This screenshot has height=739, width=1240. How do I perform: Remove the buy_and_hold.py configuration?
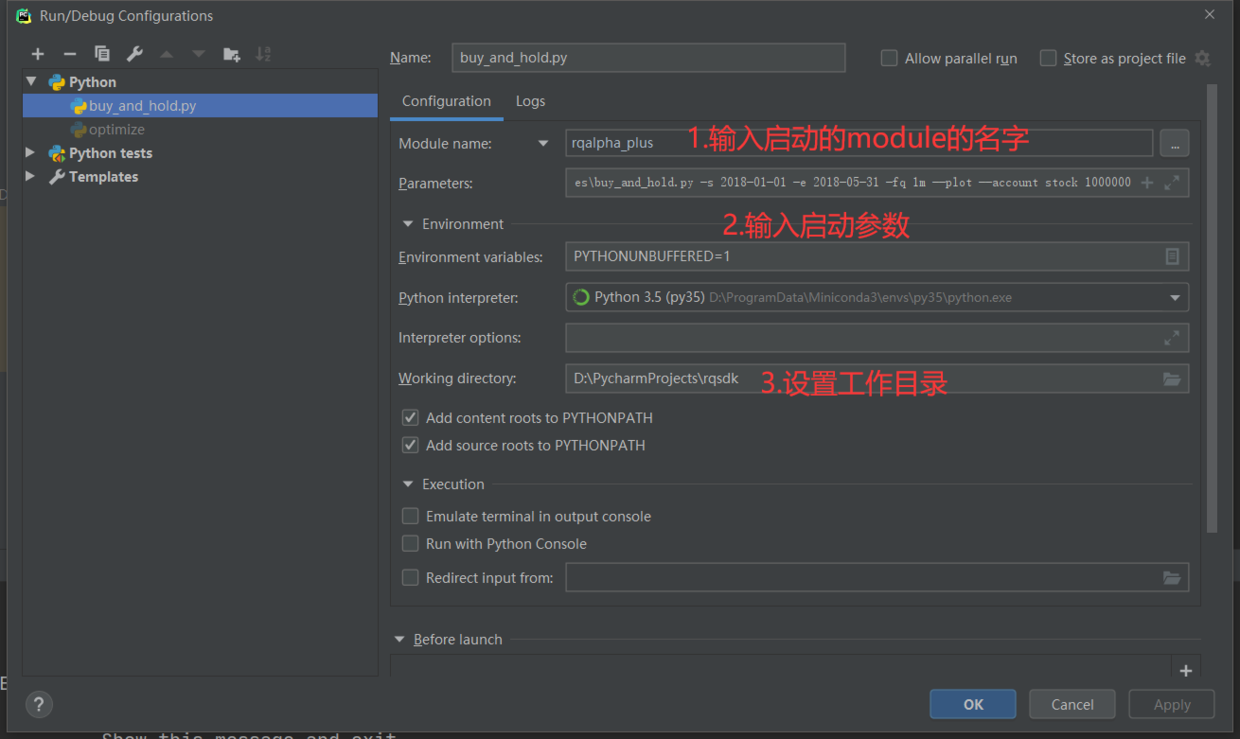pyautogui.click(x=69, y=53)
